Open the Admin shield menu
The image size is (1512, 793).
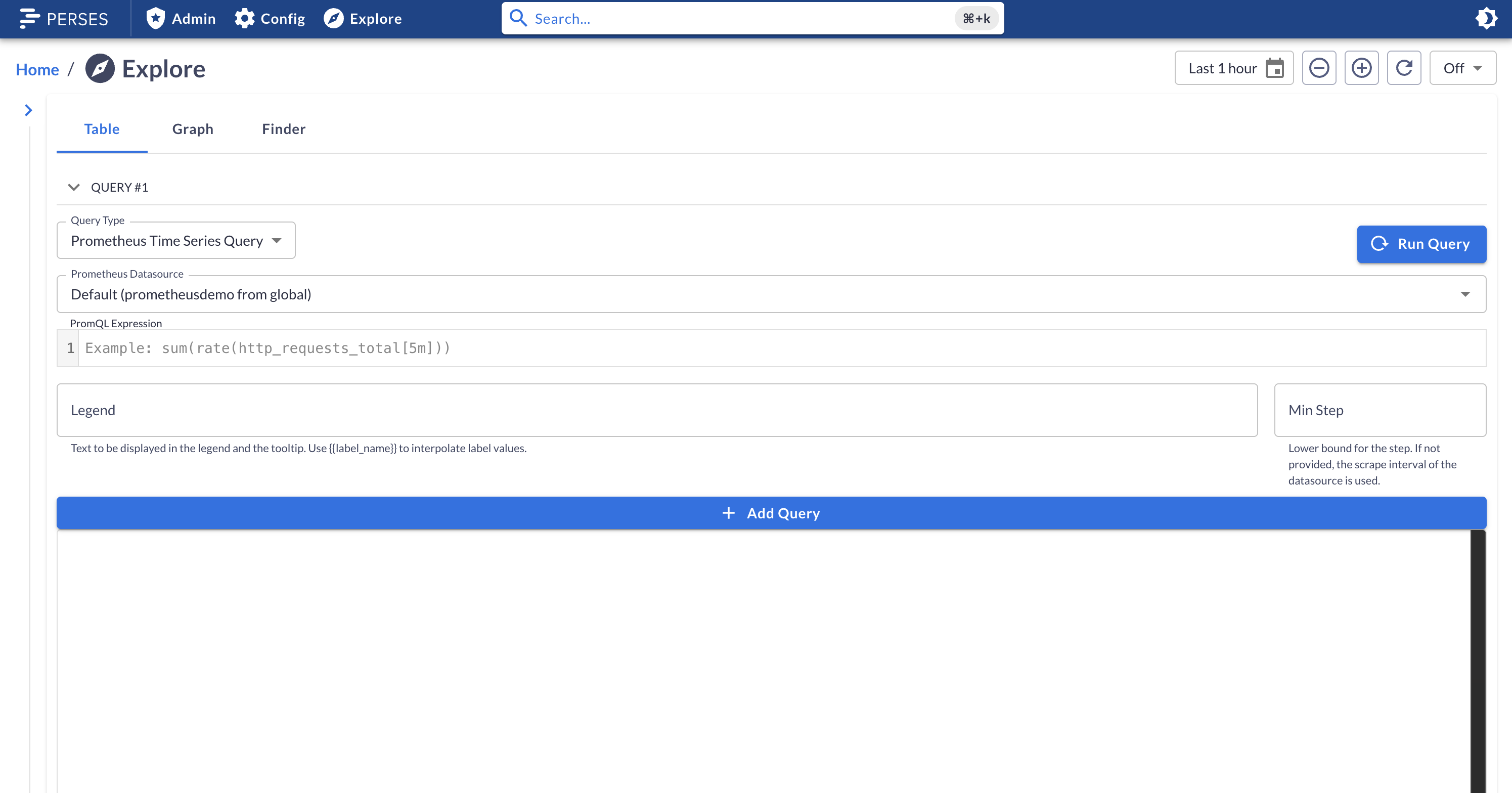181,19
